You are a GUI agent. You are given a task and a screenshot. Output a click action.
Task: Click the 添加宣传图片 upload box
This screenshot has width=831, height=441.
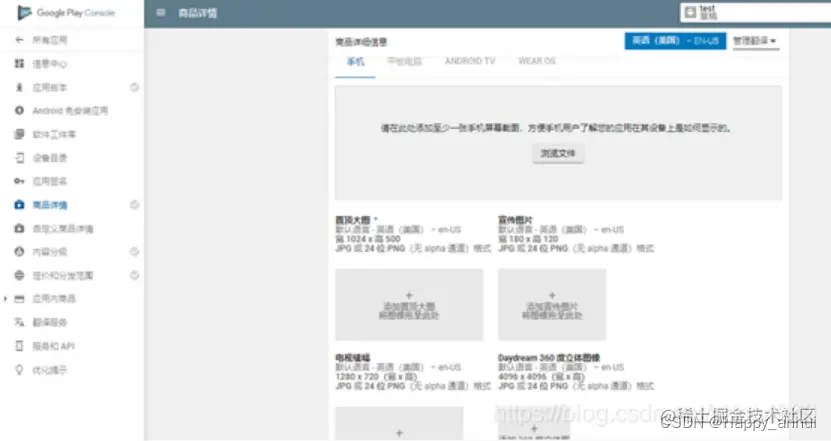click(552, 304)
